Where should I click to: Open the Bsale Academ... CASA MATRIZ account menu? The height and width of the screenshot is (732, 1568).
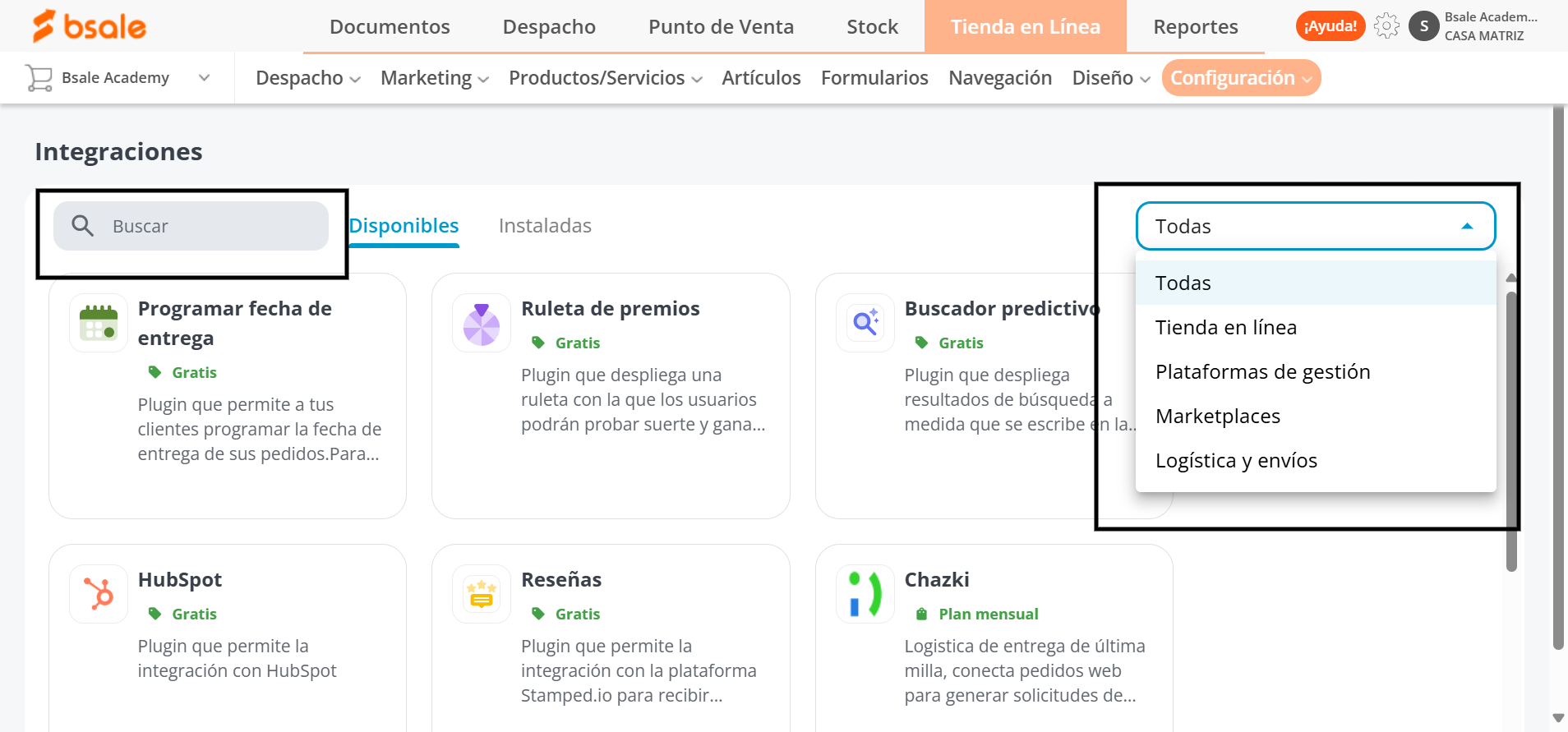tap(1491, 26)
